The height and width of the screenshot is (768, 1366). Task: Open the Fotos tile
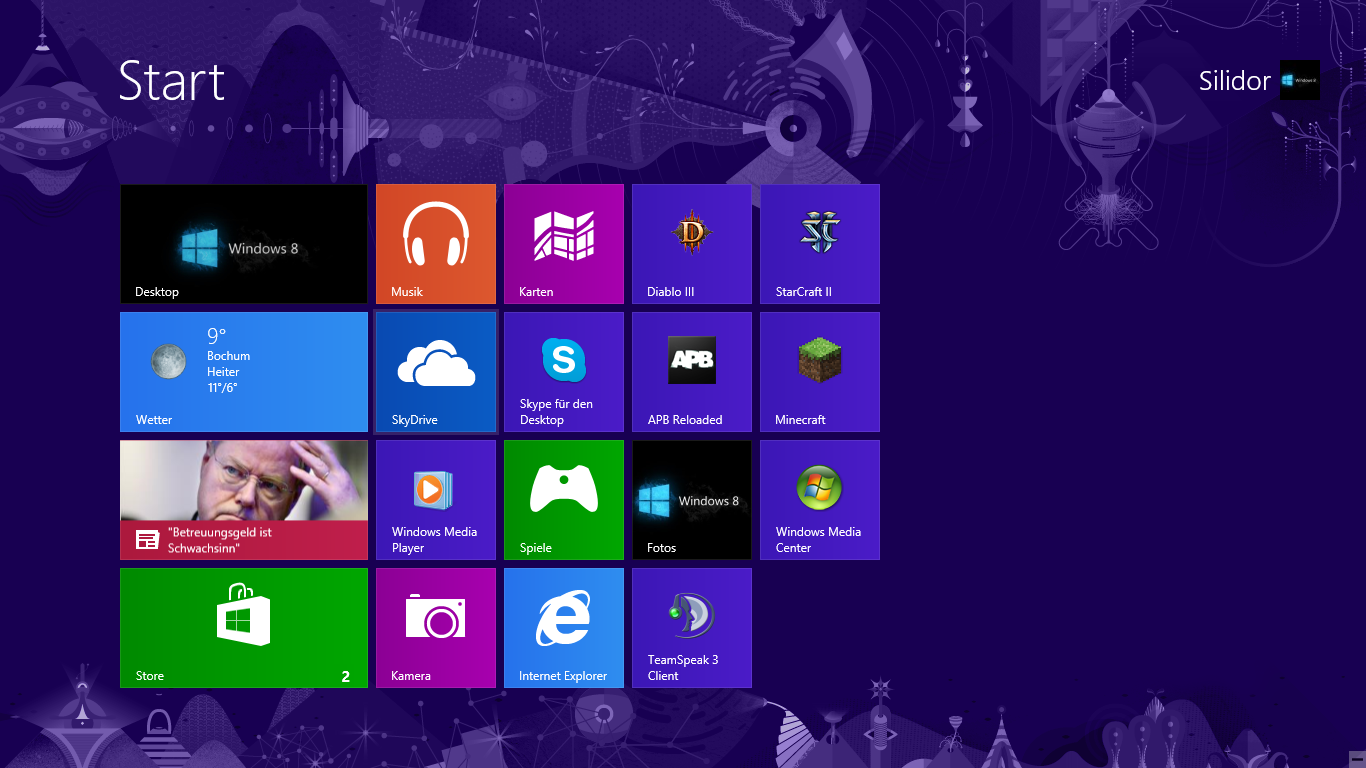[x=692, y=499]
